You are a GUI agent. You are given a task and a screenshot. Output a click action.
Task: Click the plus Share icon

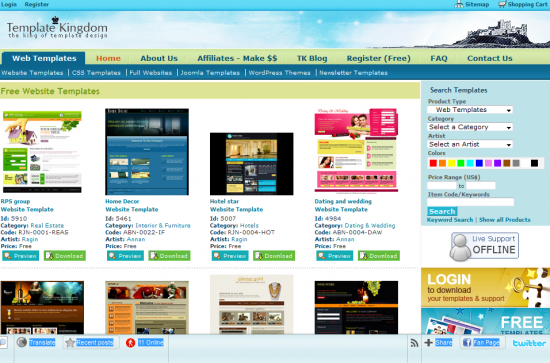(x=428, y=343)
